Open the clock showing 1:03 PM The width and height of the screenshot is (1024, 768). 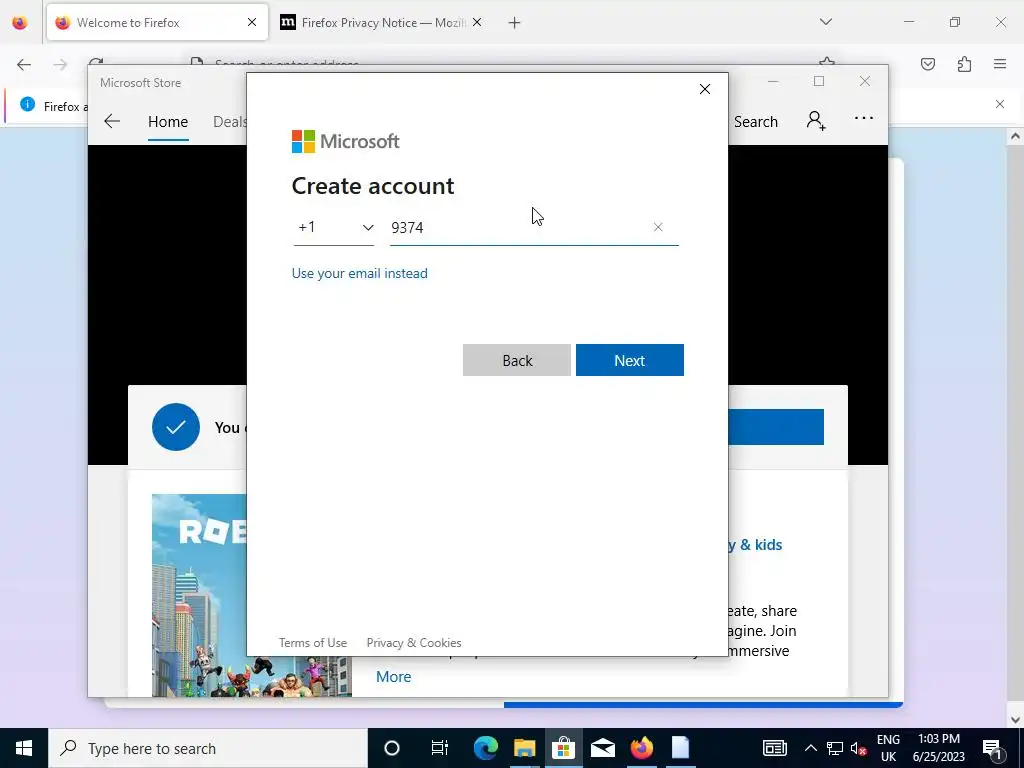pyautogui.click(x=938, y=748)
